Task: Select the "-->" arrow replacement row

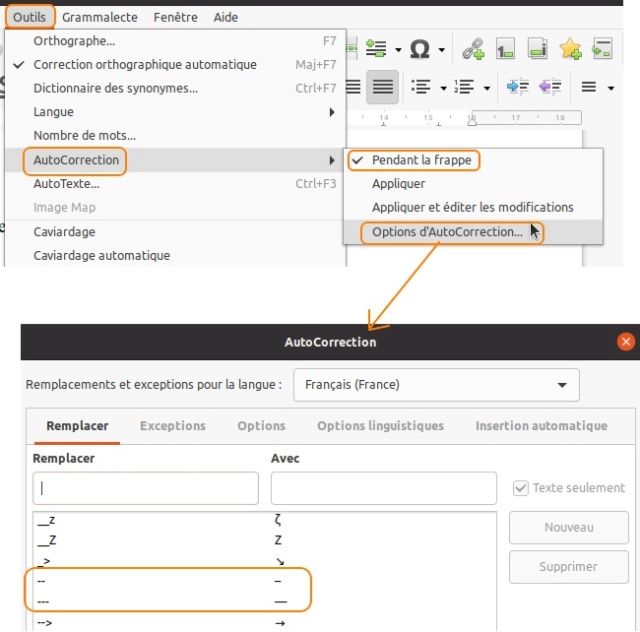Action: pos(264,623)
